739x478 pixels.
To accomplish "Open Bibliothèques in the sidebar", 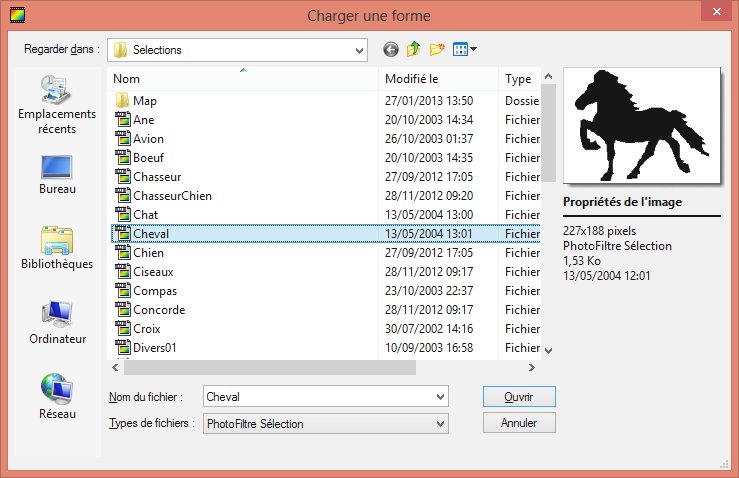I will tap(56, 248).
